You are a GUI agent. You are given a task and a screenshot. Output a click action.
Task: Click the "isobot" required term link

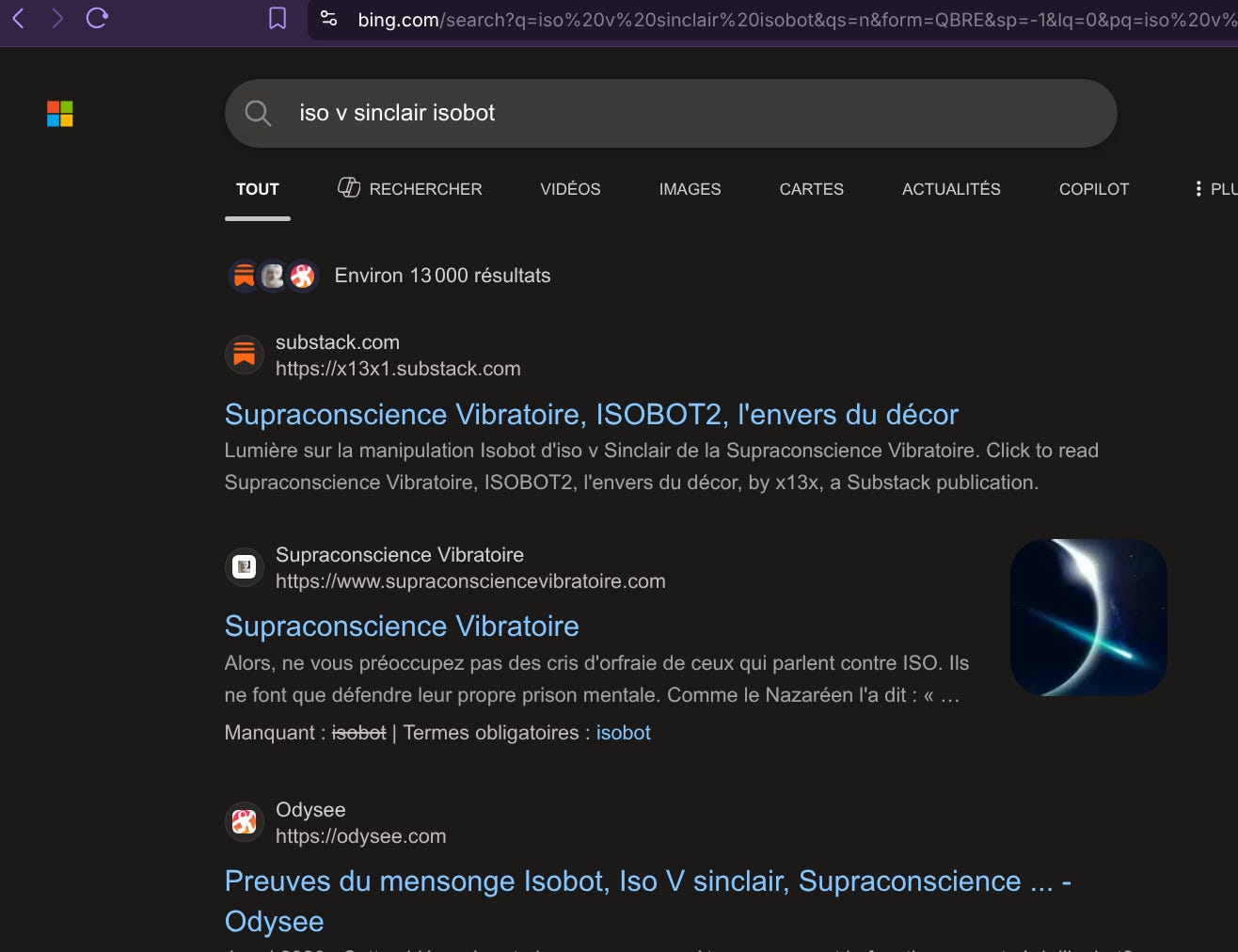click(623, 733)
